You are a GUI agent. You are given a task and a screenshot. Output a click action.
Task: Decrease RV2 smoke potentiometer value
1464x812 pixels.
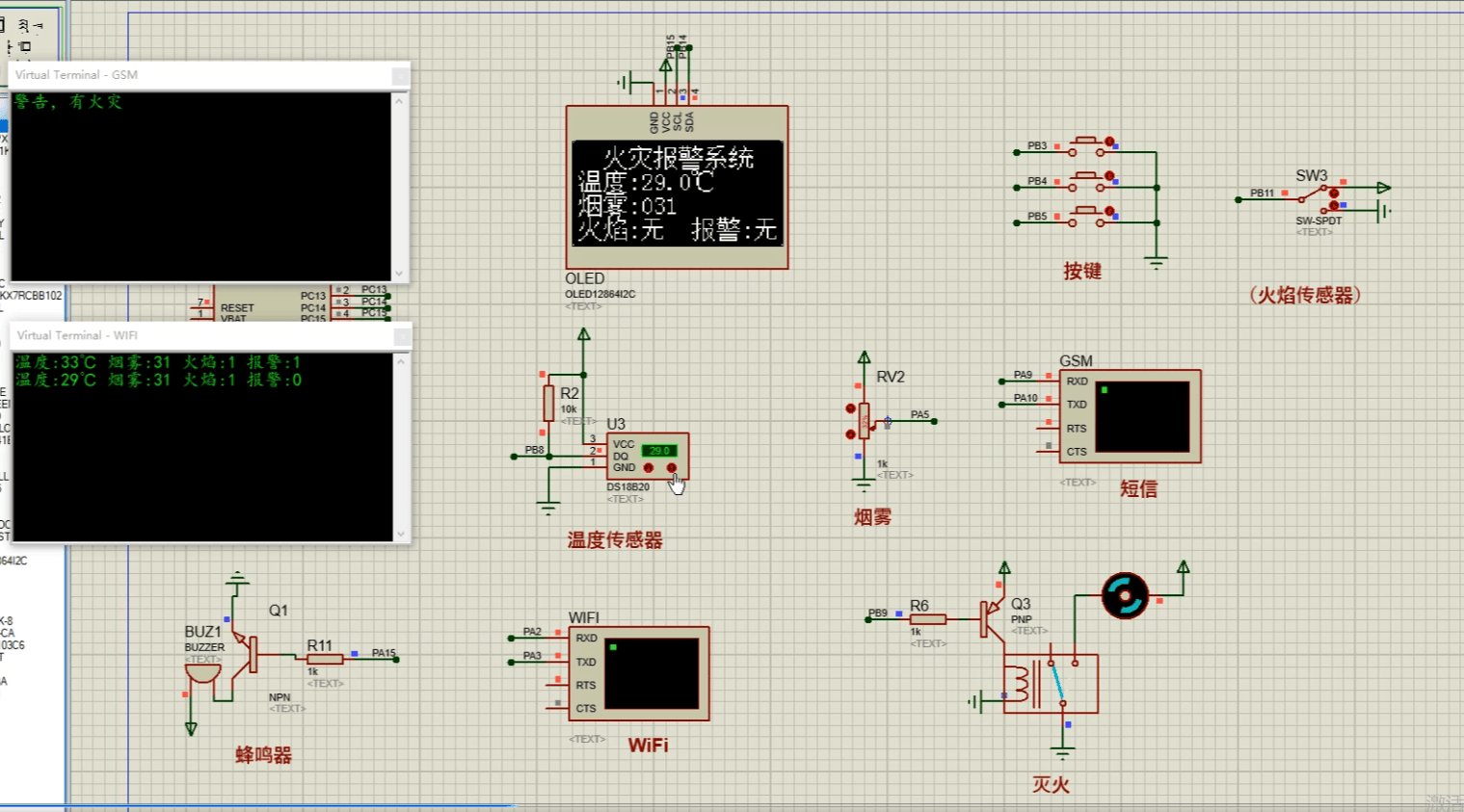tap(850, 434)
